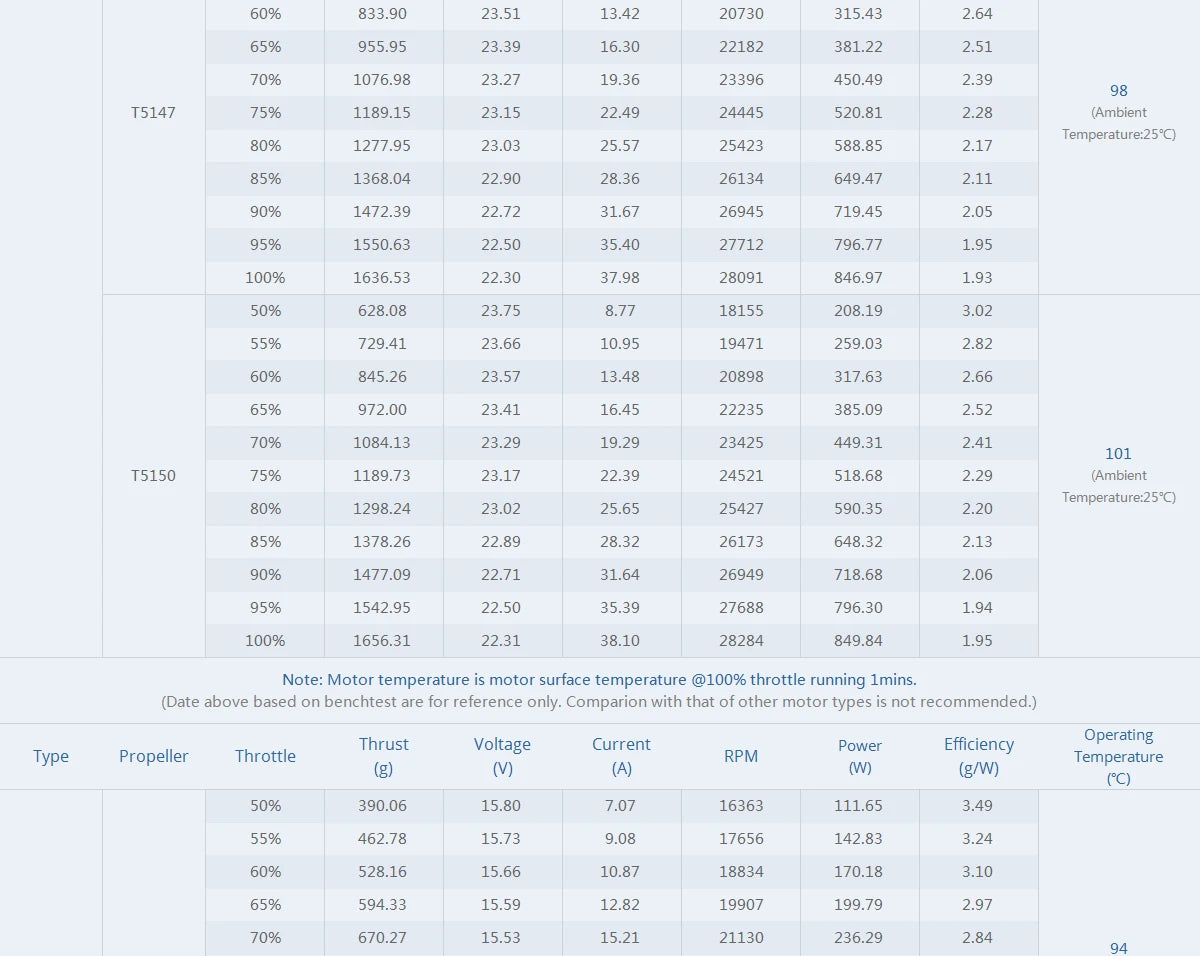Click the 1636.53 thrust value
The width and height of the screenshot is (1200, 956).
click(382, 278)
